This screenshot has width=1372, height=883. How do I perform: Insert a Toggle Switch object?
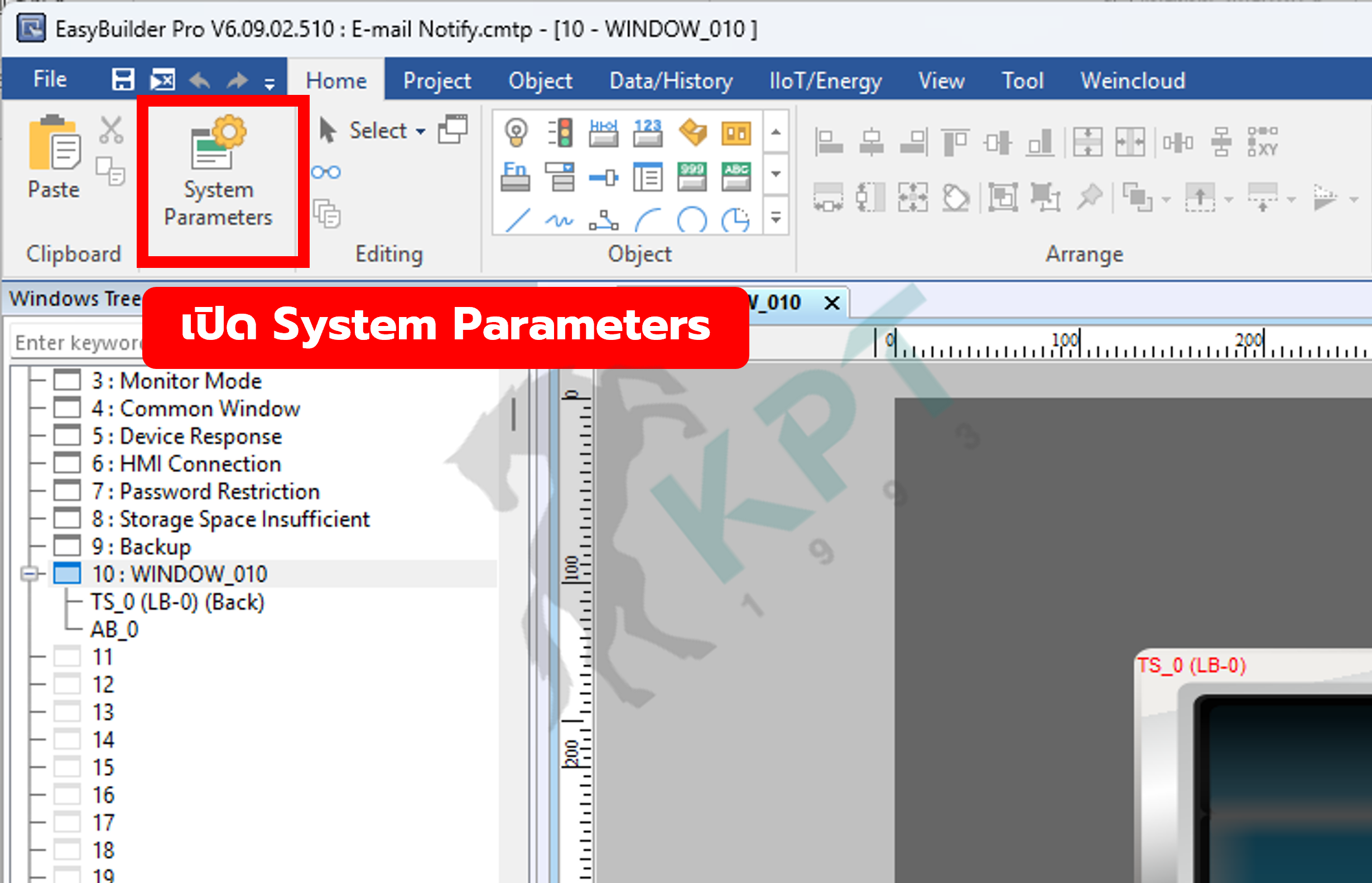click(692, 132)
